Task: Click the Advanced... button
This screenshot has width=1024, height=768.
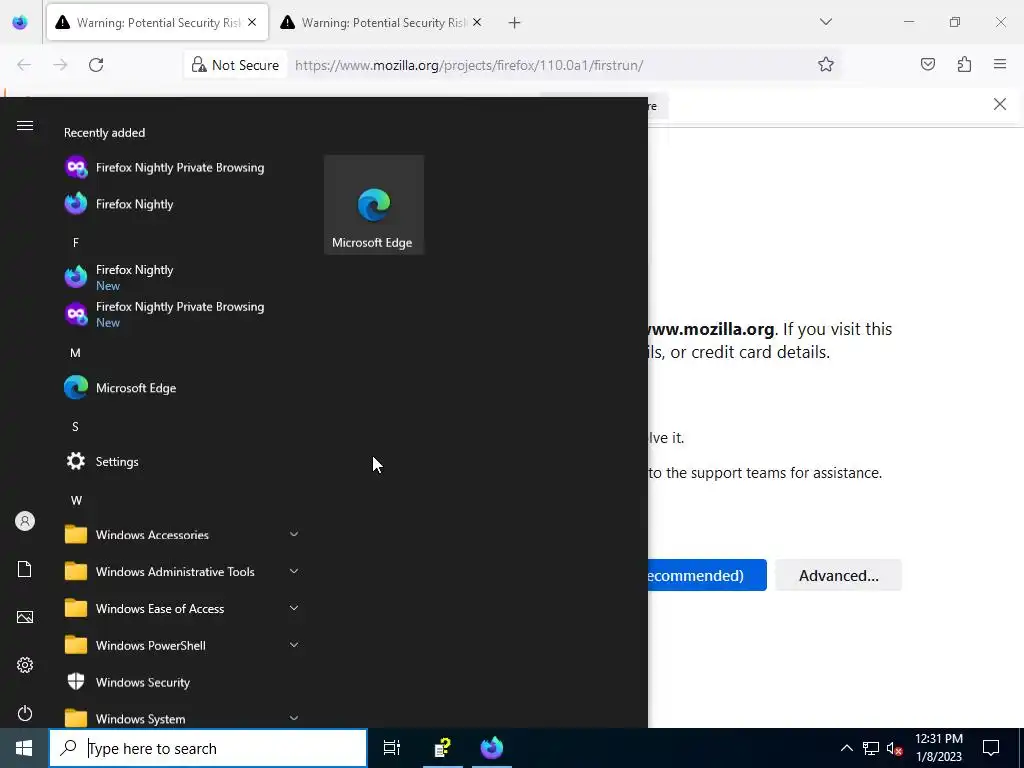Action: point(839,575)
